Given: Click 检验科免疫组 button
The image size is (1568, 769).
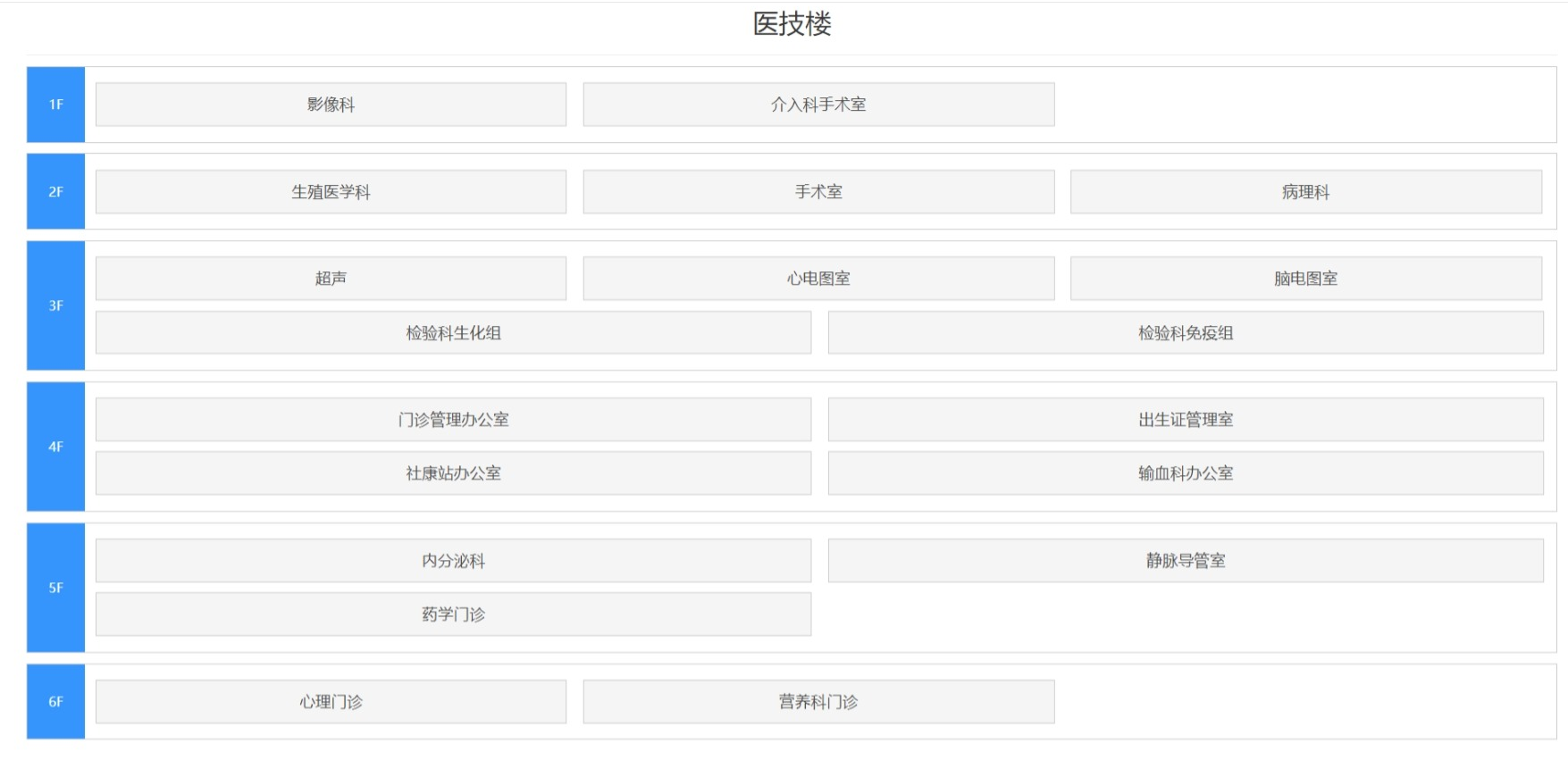Looking at the screenshot, I should (1185, 333).
